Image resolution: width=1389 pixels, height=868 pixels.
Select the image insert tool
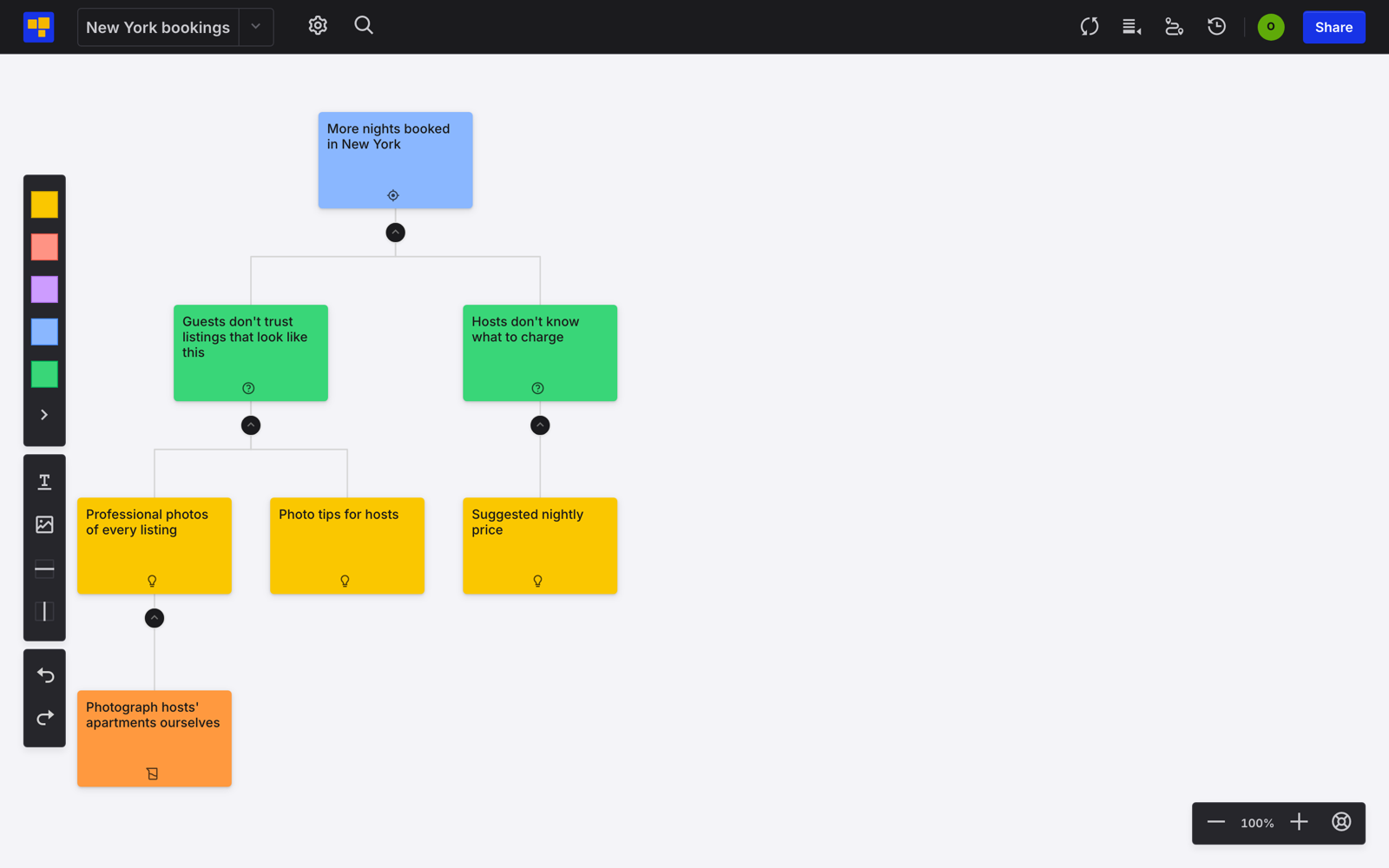pos(44,524)
